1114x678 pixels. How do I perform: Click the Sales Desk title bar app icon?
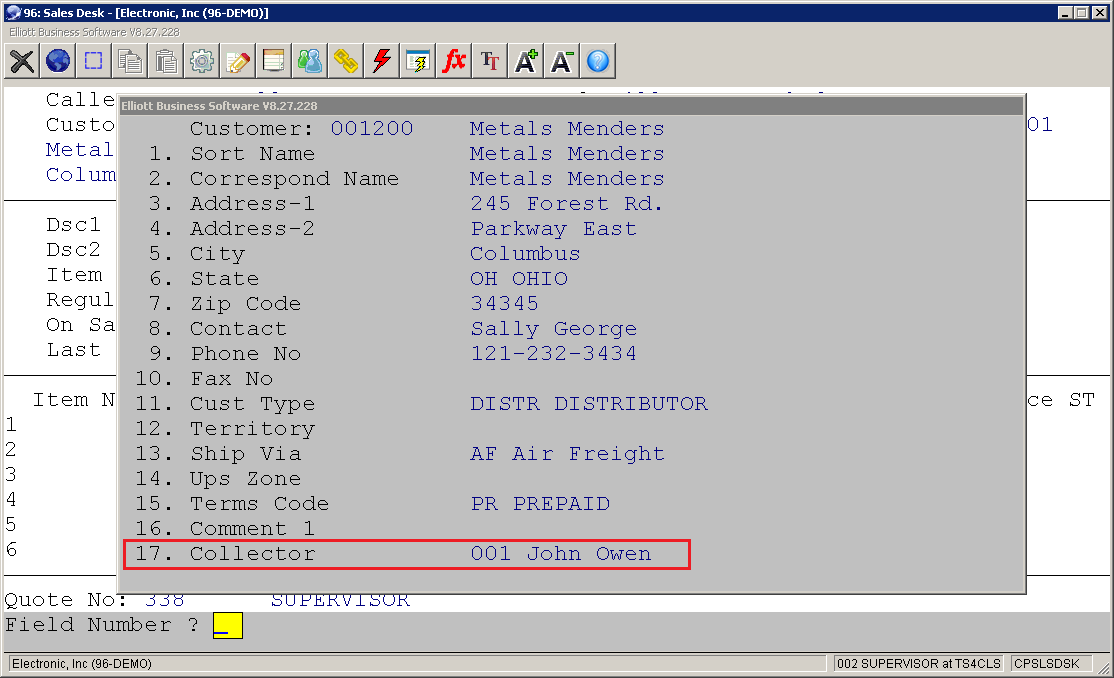(x=13, y=12)
